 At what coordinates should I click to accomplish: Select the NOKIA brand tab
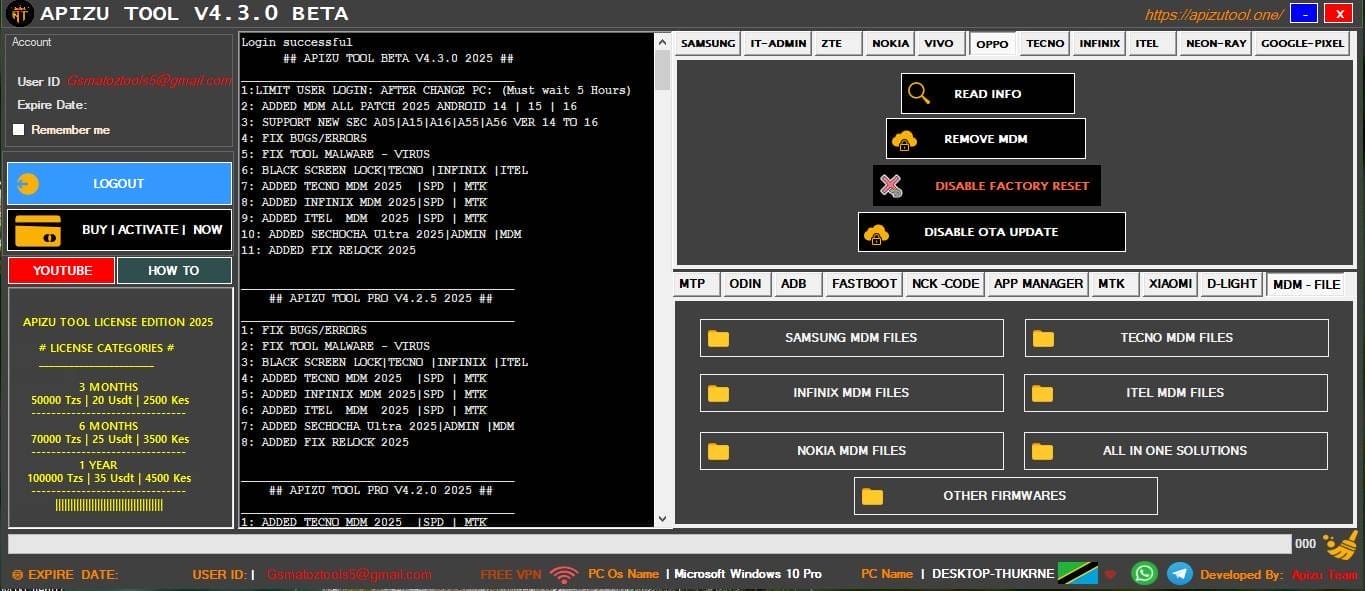click(x=890, y=44)
